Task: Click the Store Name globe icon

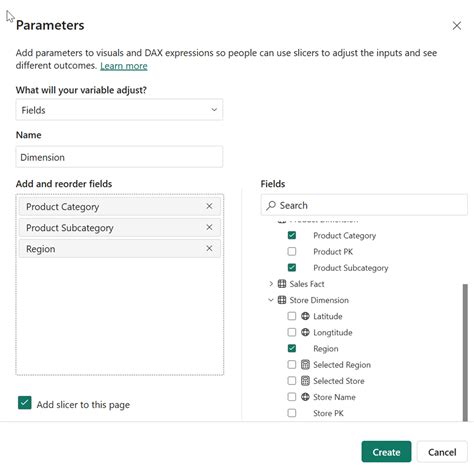Action: pyautogui.click(x=305, y=397)
